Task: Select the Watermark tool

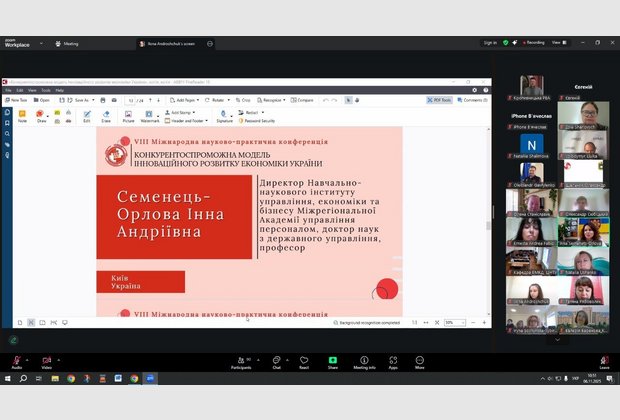Action: point(150,117)
